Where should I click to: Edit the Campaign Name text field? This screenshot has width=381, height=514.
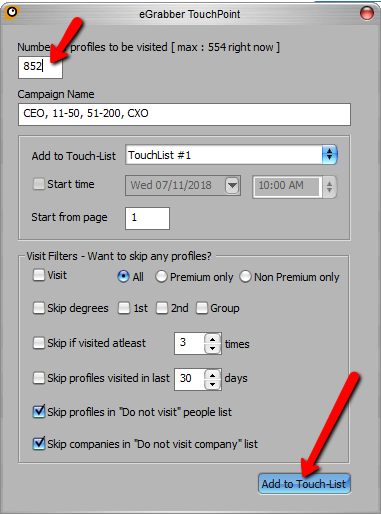pos(184,114)
